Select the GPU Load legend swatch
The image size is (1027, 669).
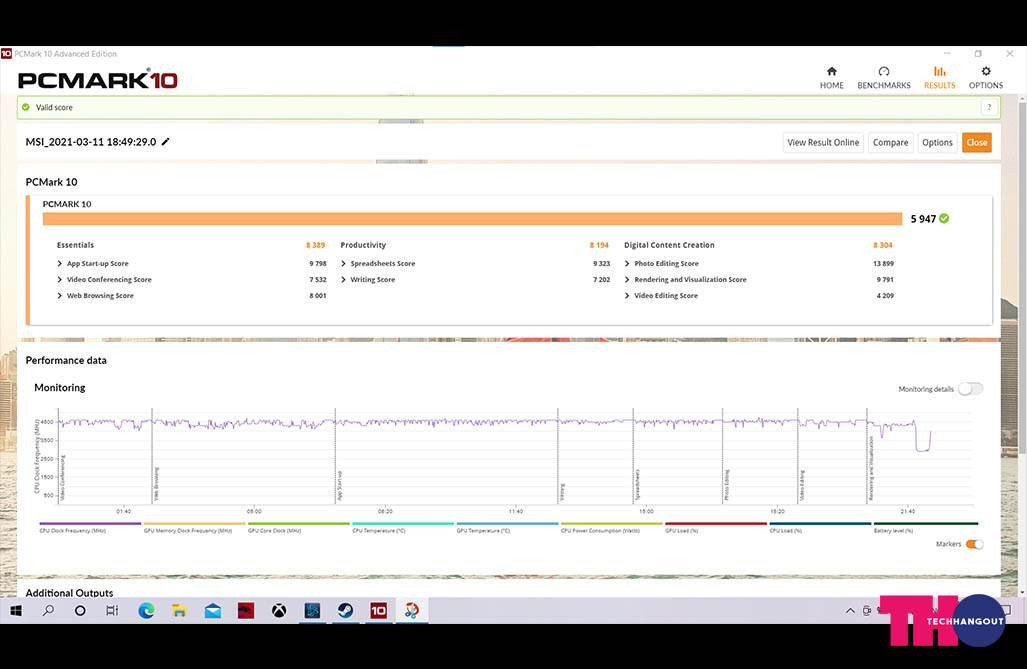pyautogui.click(x=716, y=524)
